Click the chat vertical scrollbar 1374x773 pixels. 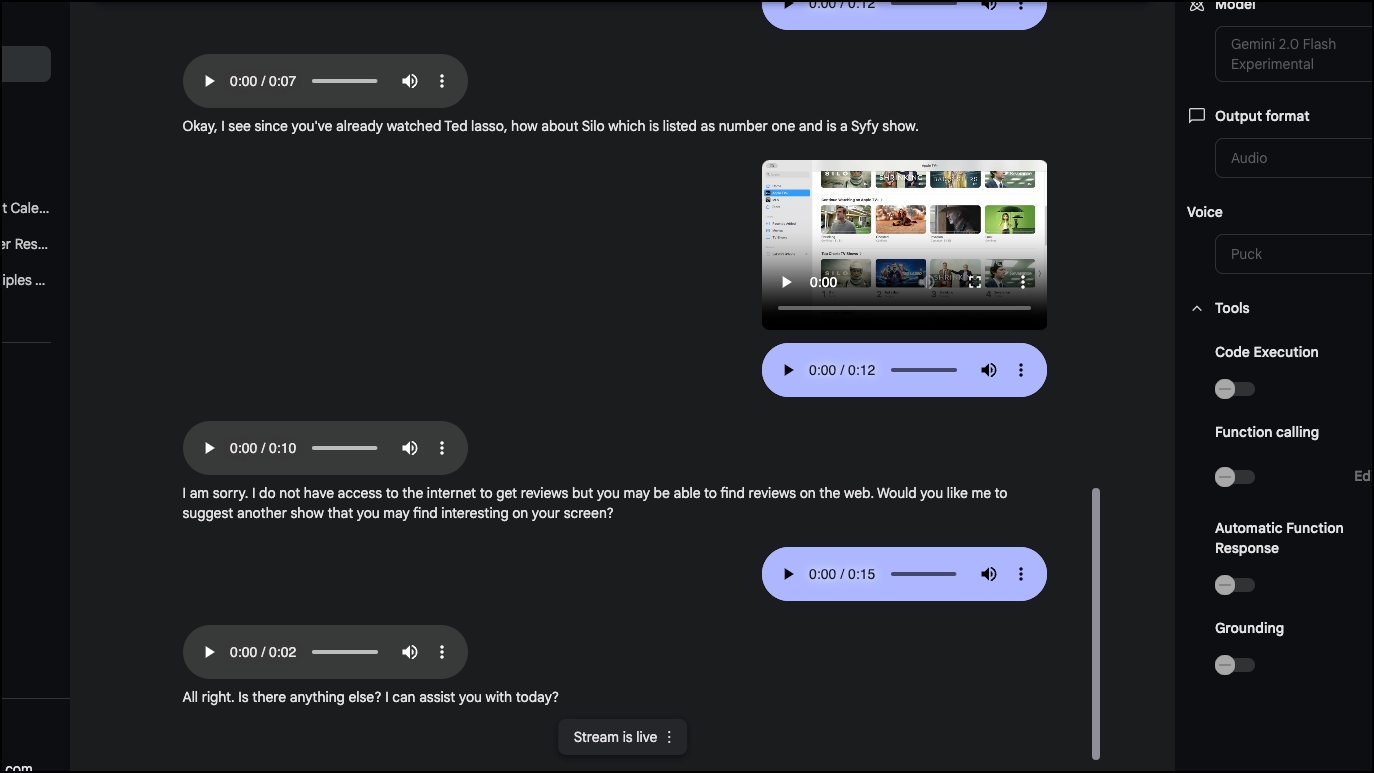point(1096,624)
